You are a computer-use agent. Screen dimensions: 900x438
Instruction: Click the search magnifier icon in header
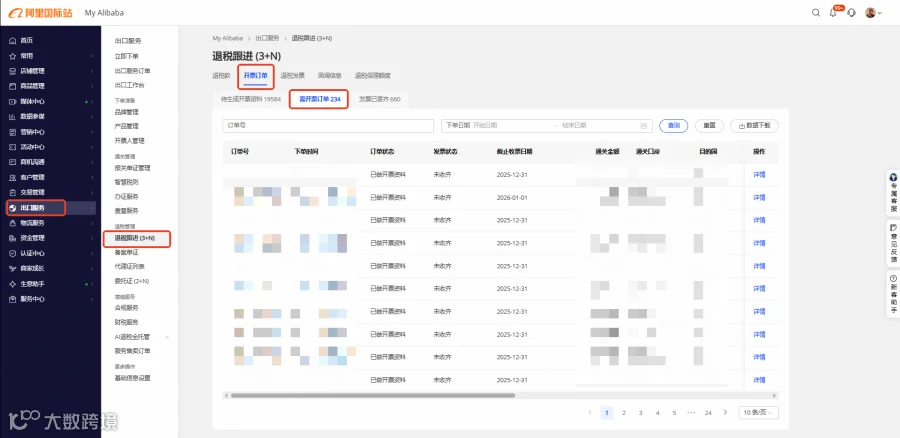pos(816,13)
